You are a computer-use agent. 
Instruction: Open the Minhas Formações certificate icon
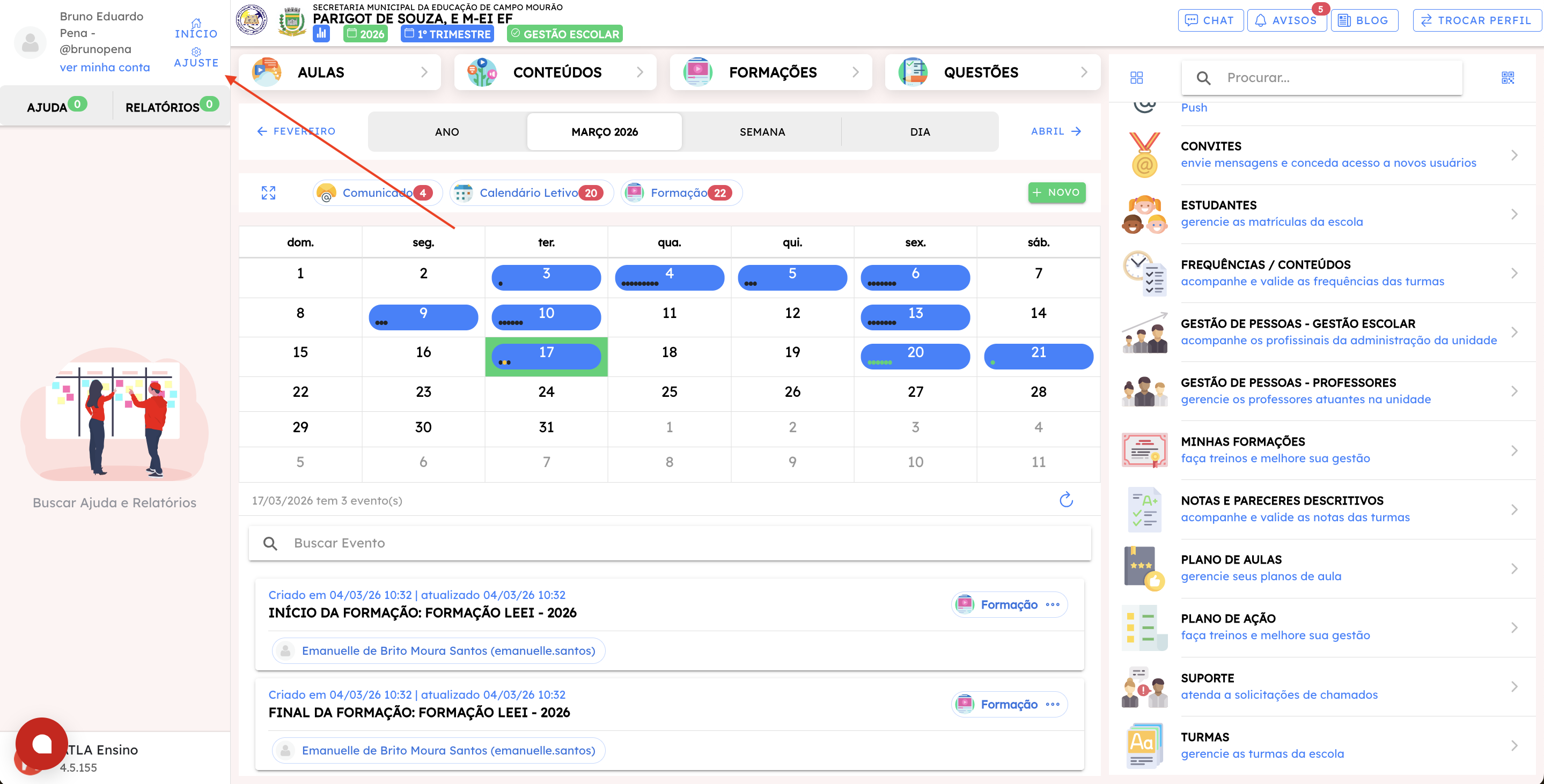coord(1144,450)
